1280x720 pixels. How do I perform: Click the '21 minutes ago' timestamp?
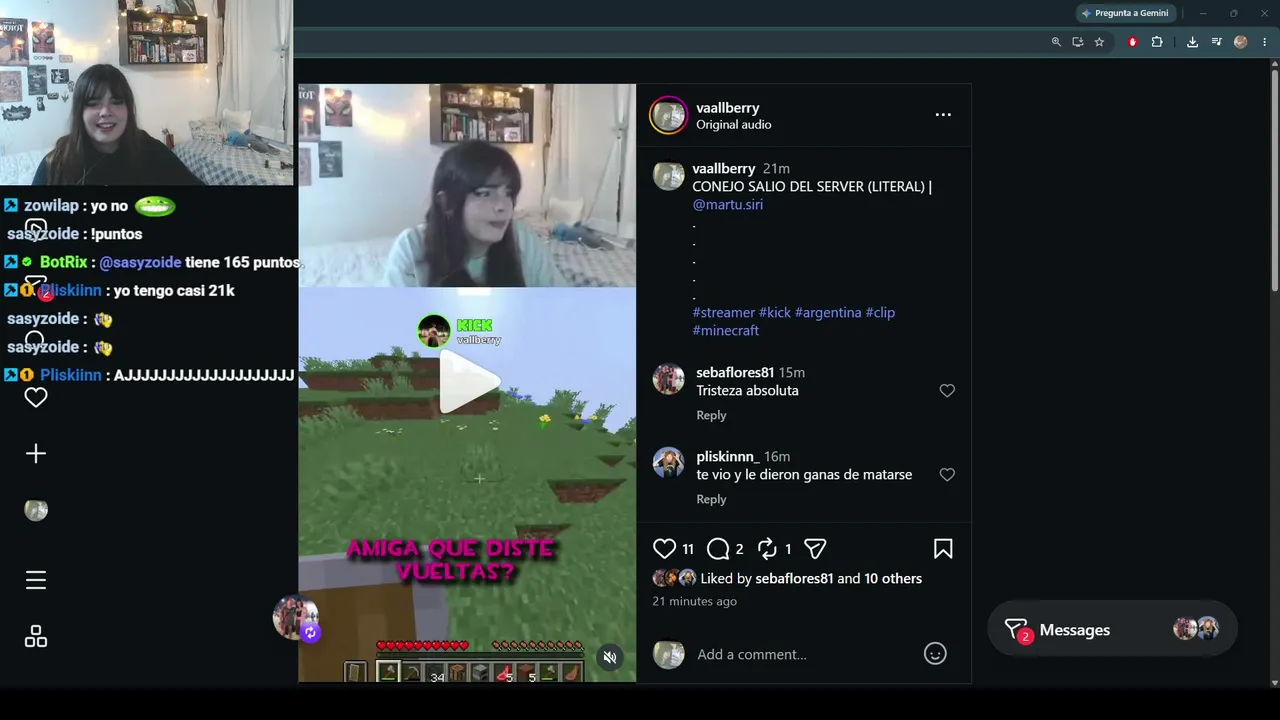tap(695, 601)
